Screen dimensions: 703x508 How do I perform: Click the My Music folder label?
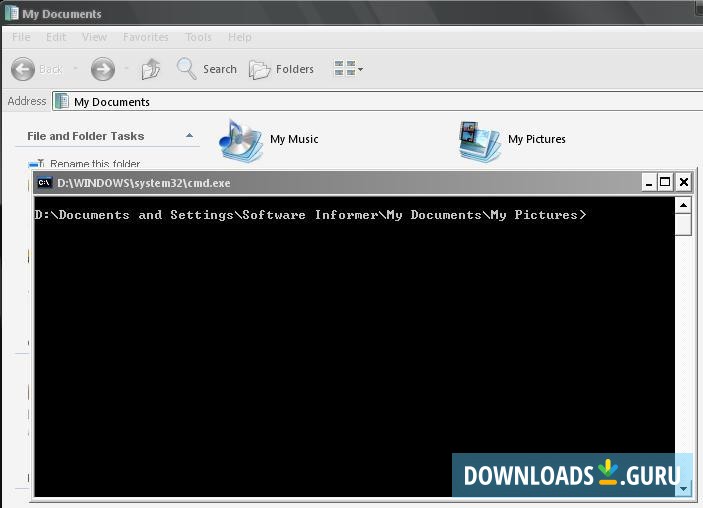[x=294, y=139]
